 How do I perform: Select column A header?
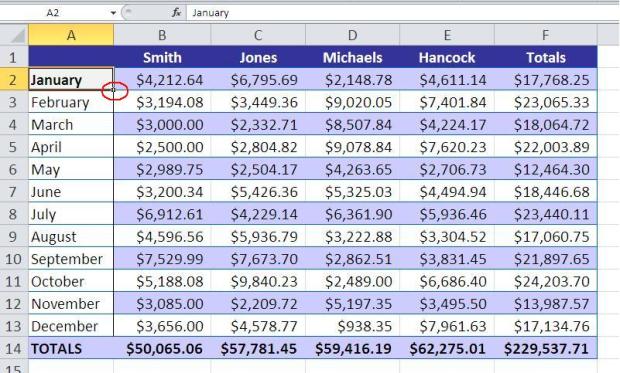[71, 35]
